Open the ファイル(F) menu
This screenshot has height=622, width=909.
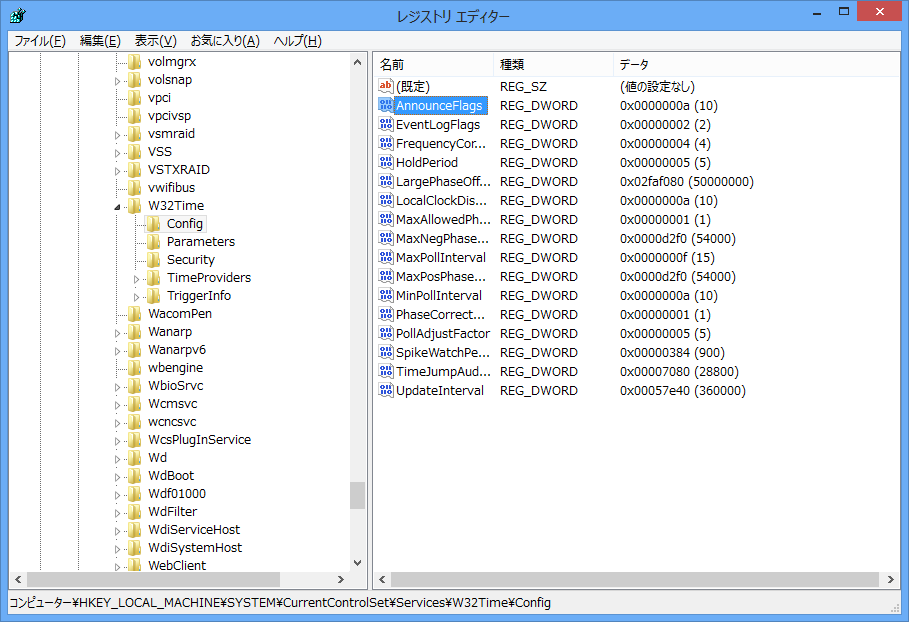tap(39, 40)
